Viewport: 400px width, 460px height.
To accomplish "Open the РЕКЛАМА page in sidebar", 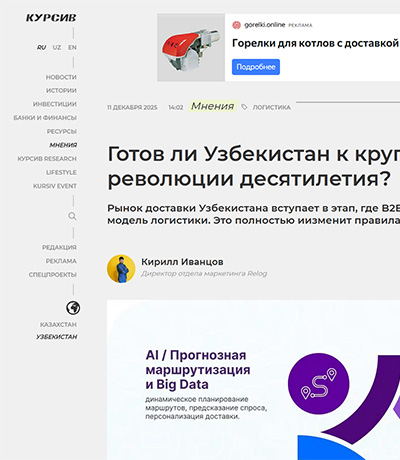I will 61,261.
